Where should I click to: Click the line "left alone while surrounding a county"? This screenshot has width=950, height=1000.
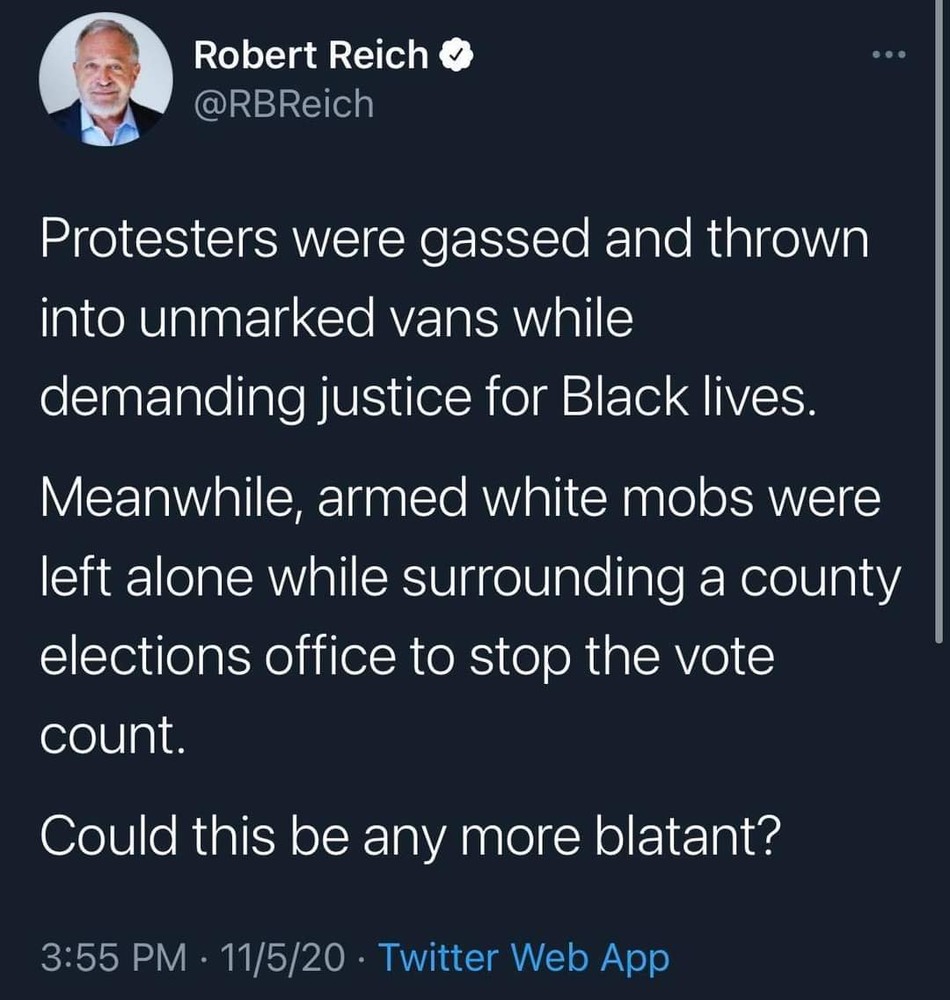[x=470, y=578]
